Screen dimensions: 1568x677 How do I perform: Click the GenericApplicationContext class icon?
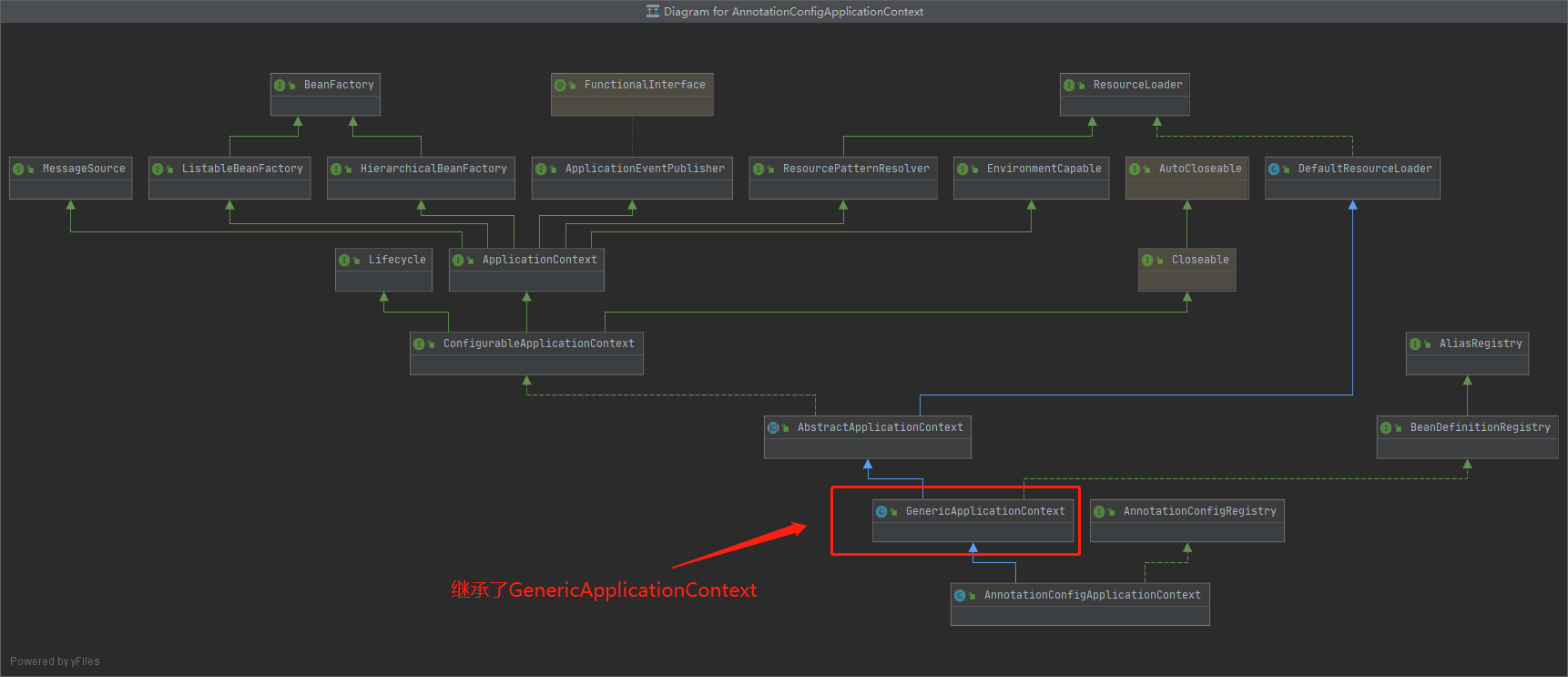tap(881, 511)
